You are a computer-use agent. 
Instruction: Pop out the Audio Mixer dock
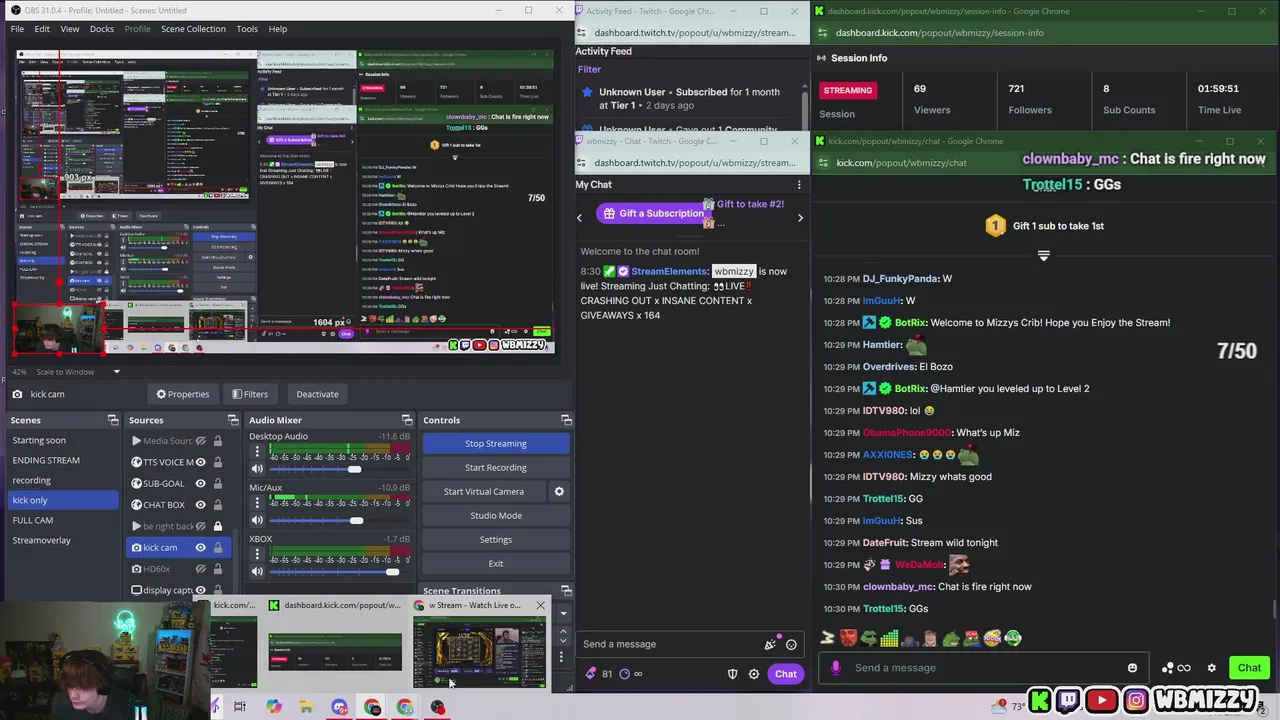coord(407,420)
